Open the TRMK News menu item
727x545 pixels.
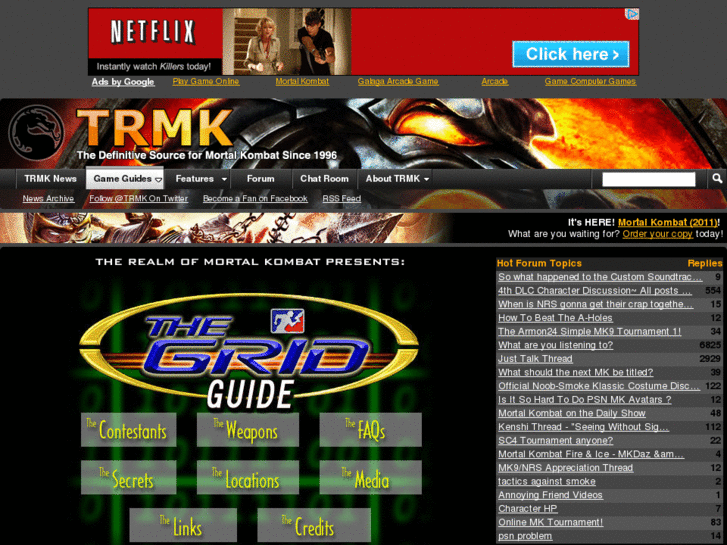point(50,179)
